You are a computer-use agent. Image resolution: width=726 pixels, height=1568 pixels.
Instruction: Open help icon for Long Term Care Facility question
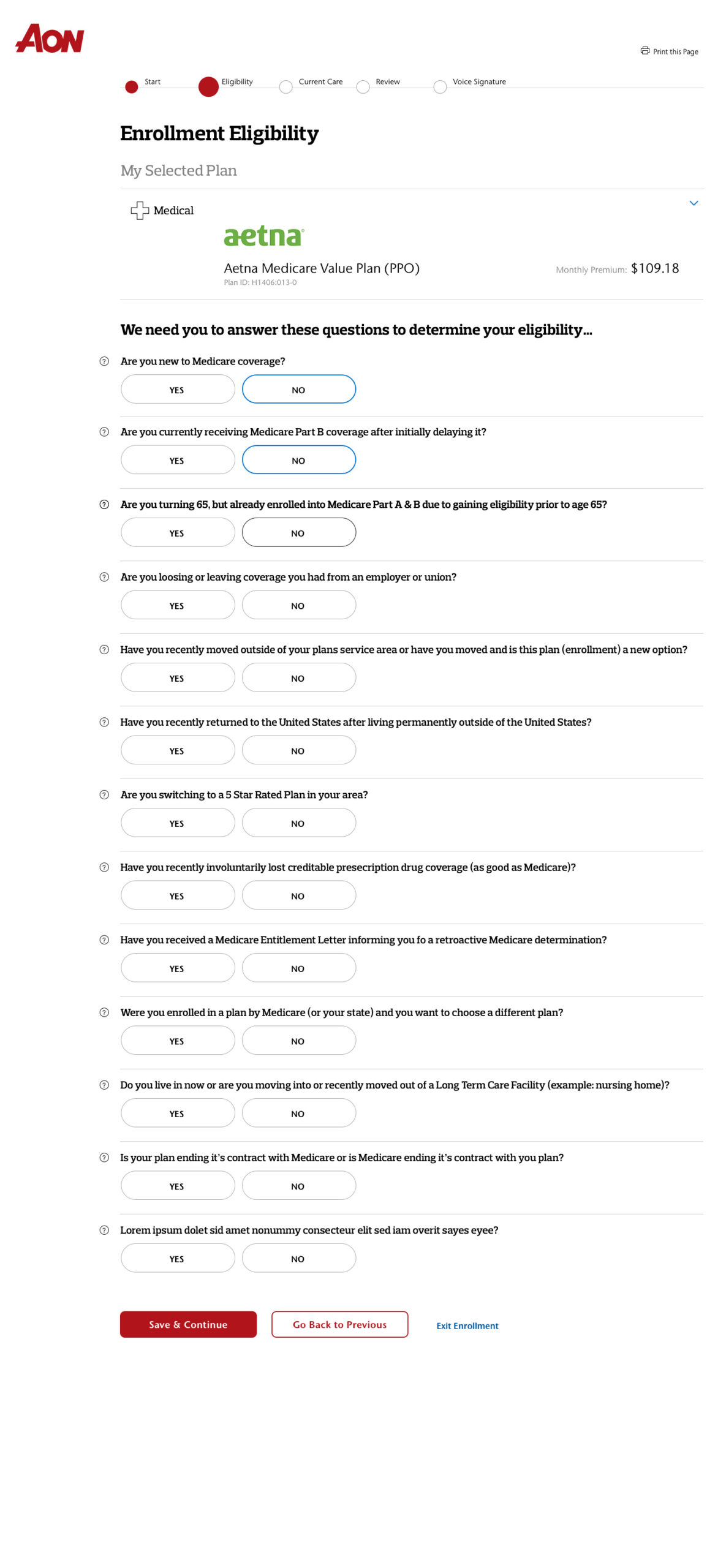[x=104, y=1085]
